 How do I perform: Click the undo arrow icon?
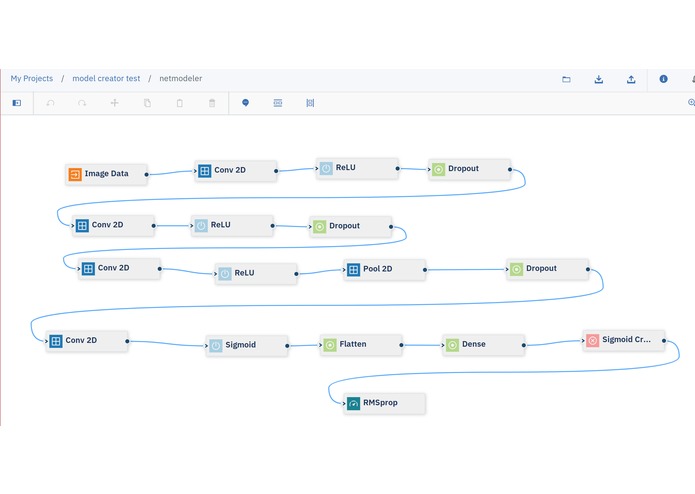50,103
